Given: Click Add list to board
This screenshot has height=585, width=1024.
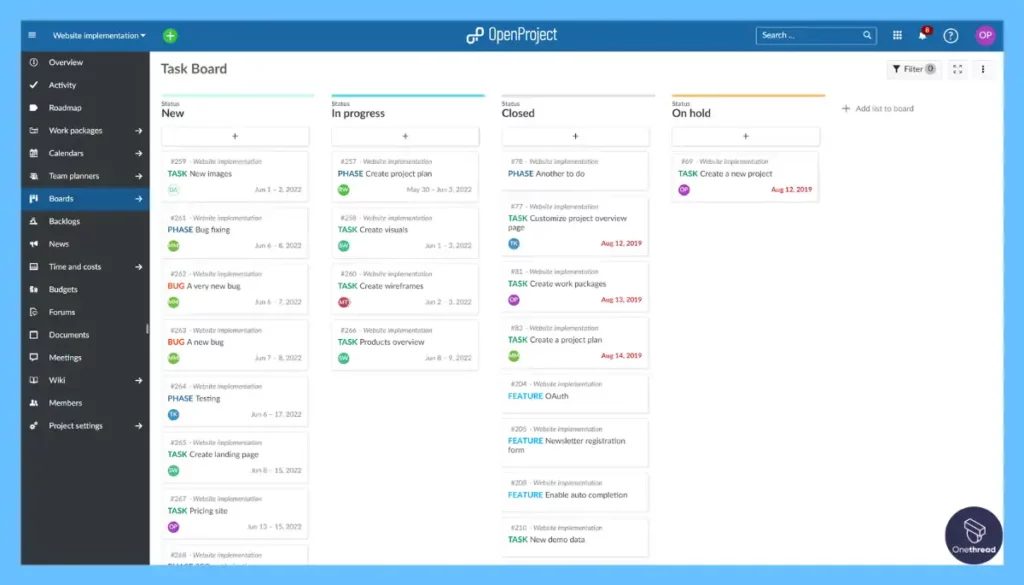Looking at the screenshot, I should pos(877,108).
